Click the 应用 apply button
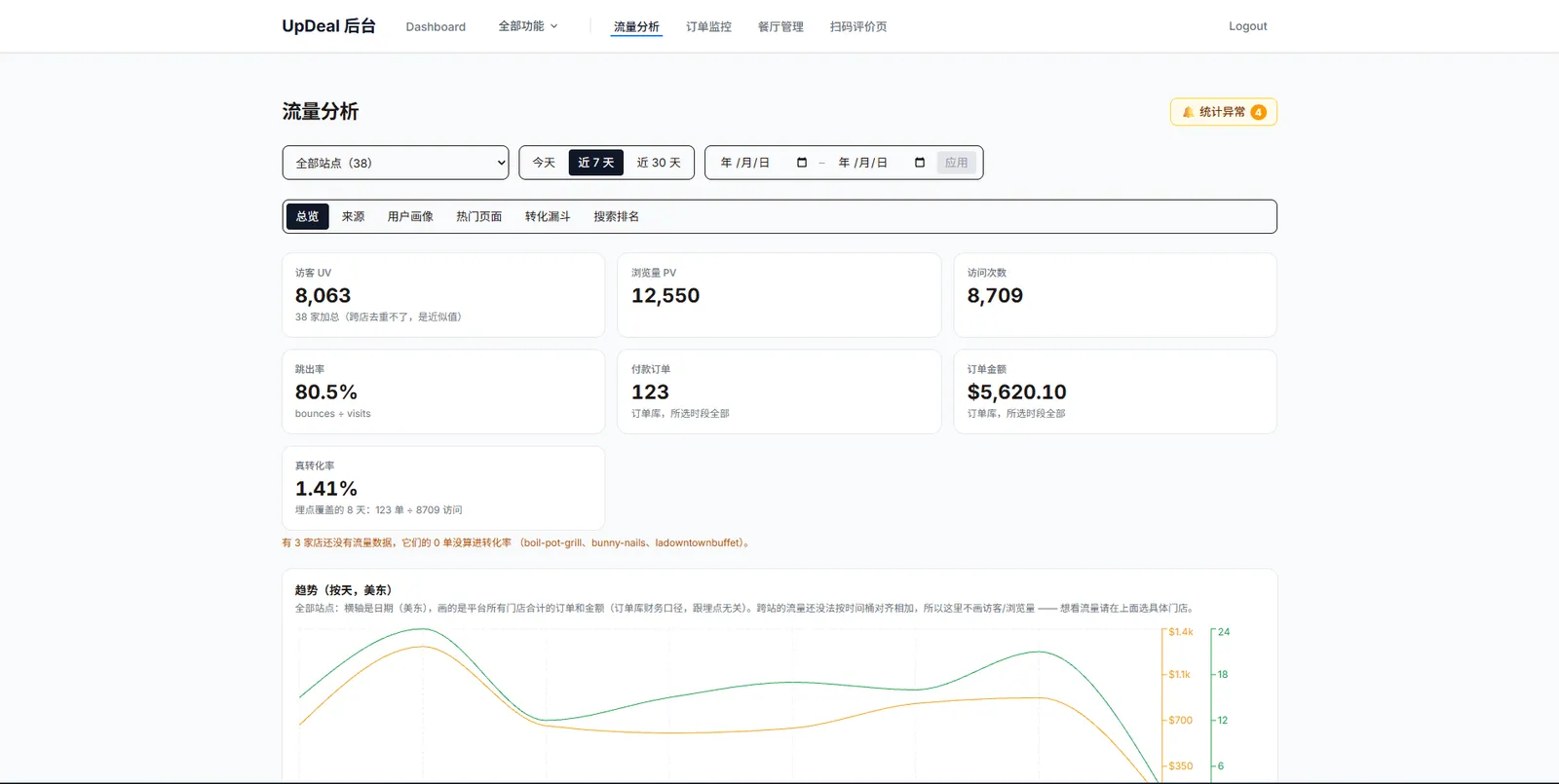The width and height of the screenshot is (1559, 784). (x=957, y=163)
